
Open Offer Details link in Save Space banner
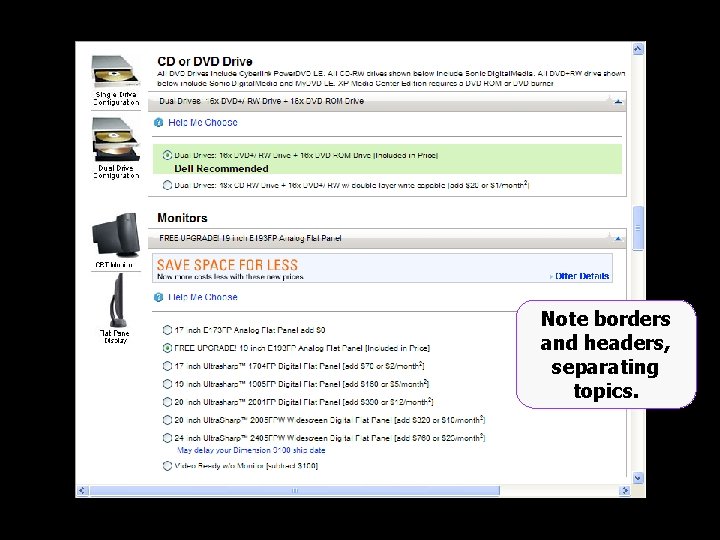[582, 276]
